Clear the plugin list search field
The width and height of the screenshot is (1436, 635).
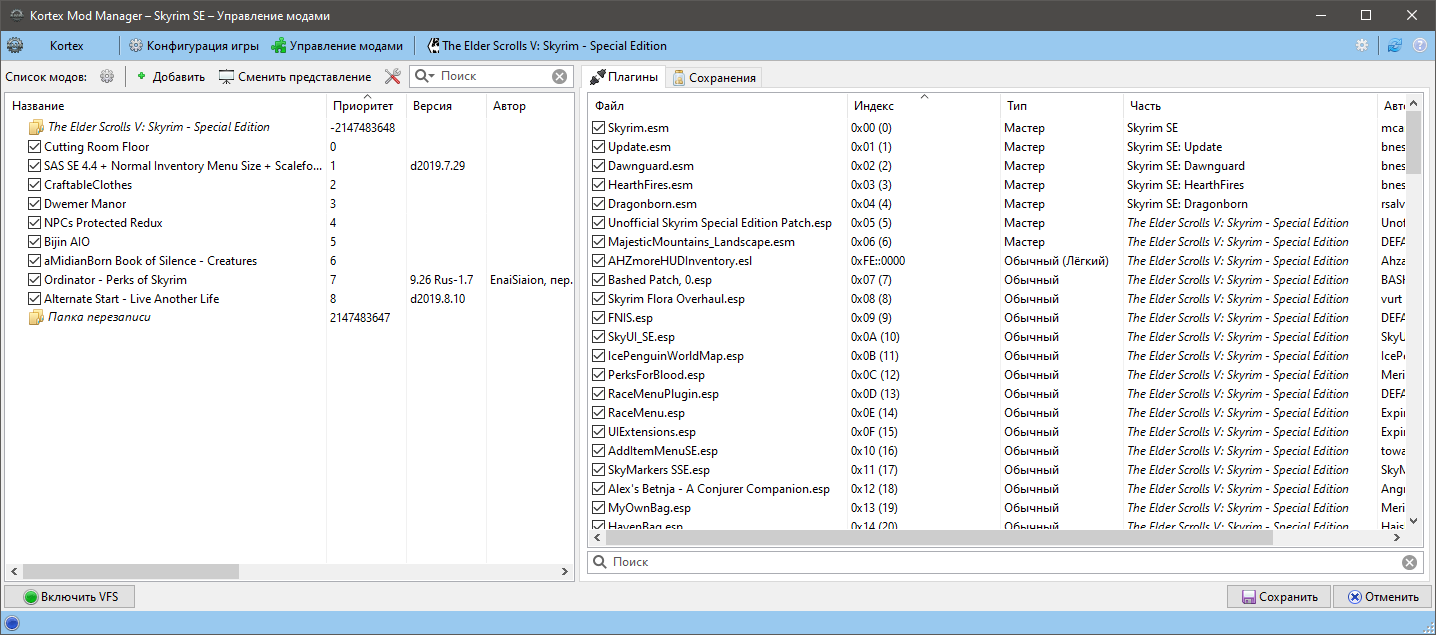[x=1409, y=562]
